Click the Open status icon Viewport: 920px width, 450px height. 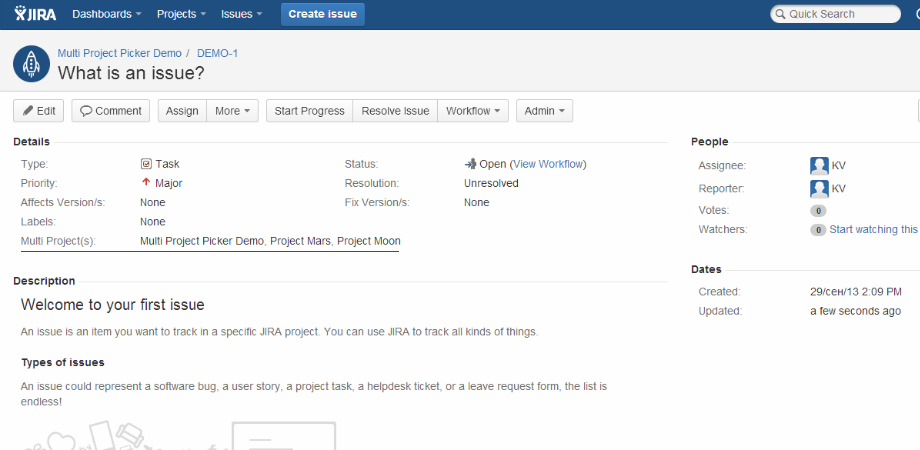(470, 164)
